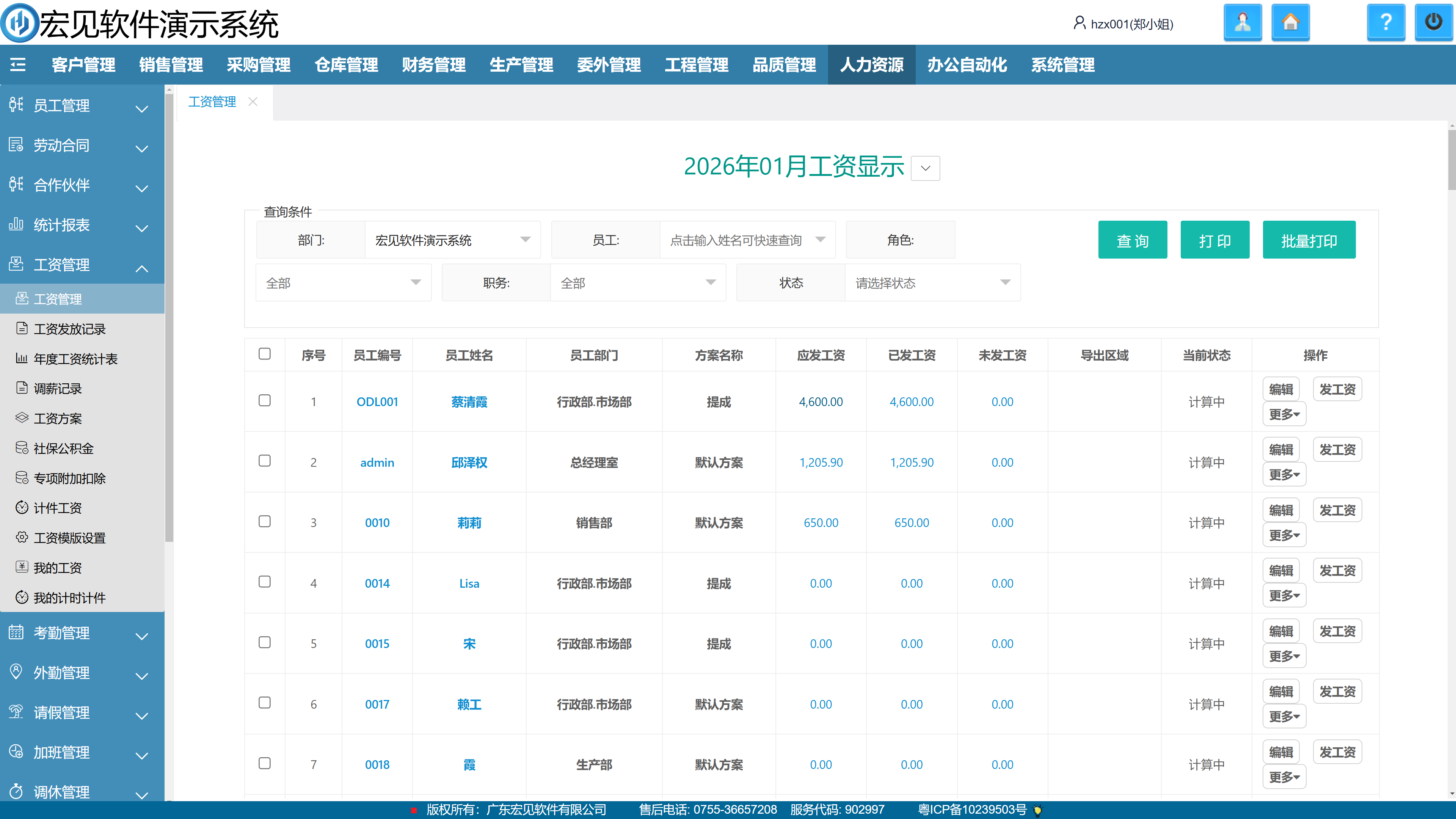This screenshot has height=819, width=1456.
Task: Open 年度工资统计表 in the sidebar
Action: (75, 359)
